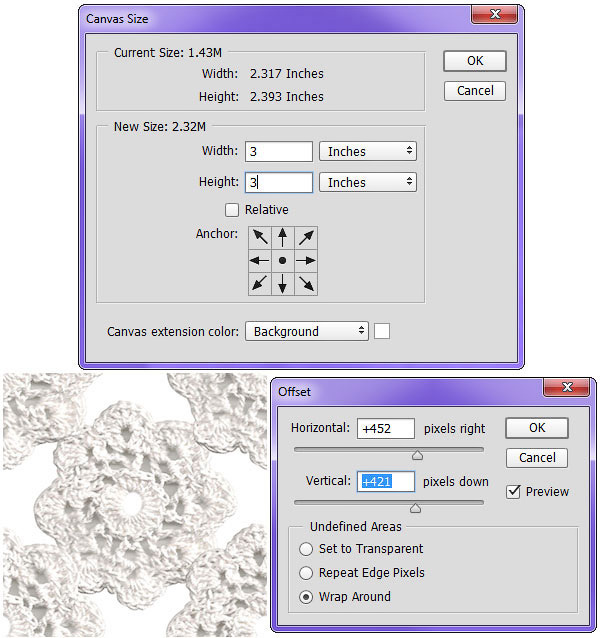600x638 pixels.
Task: Click OK in Offset dialog
Action: (537, 428)
